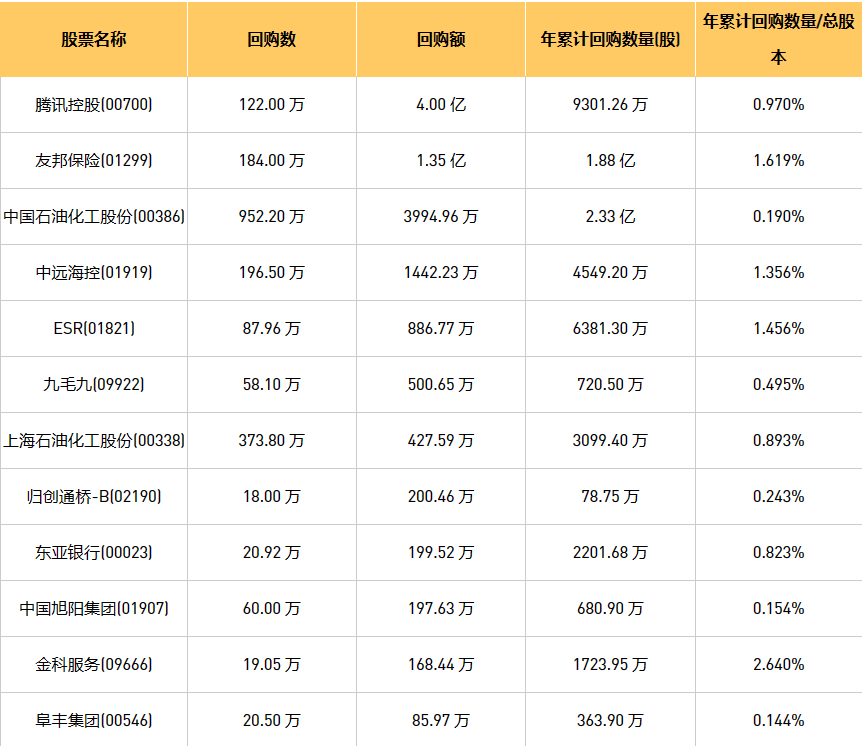Select stock name 阜丰集团(00546)
The height and width of the screenshot is (746, 862).
(x=93, y=721)
